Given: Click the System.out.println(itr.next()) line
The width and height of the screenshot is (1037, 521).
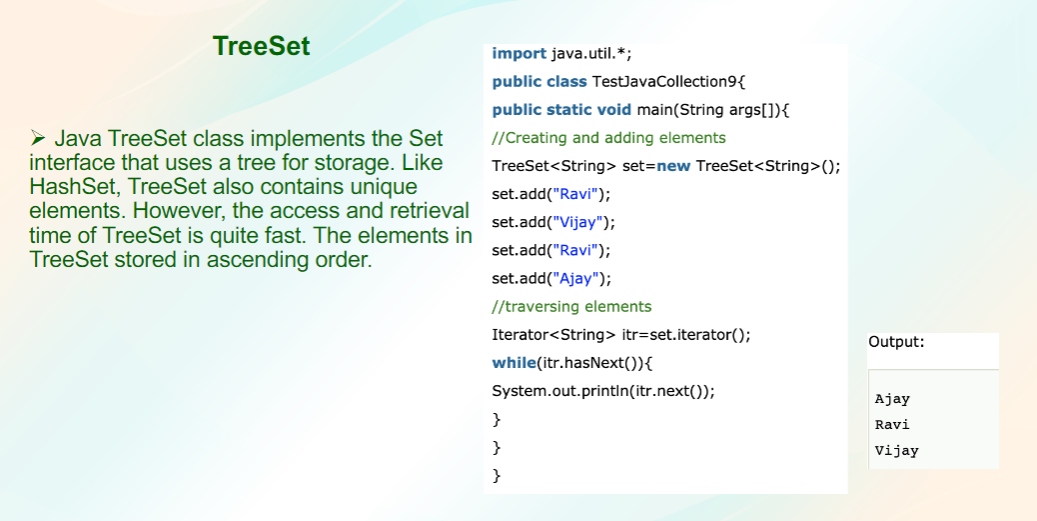Looking at the screenshot, I should [x=603, y=391].
